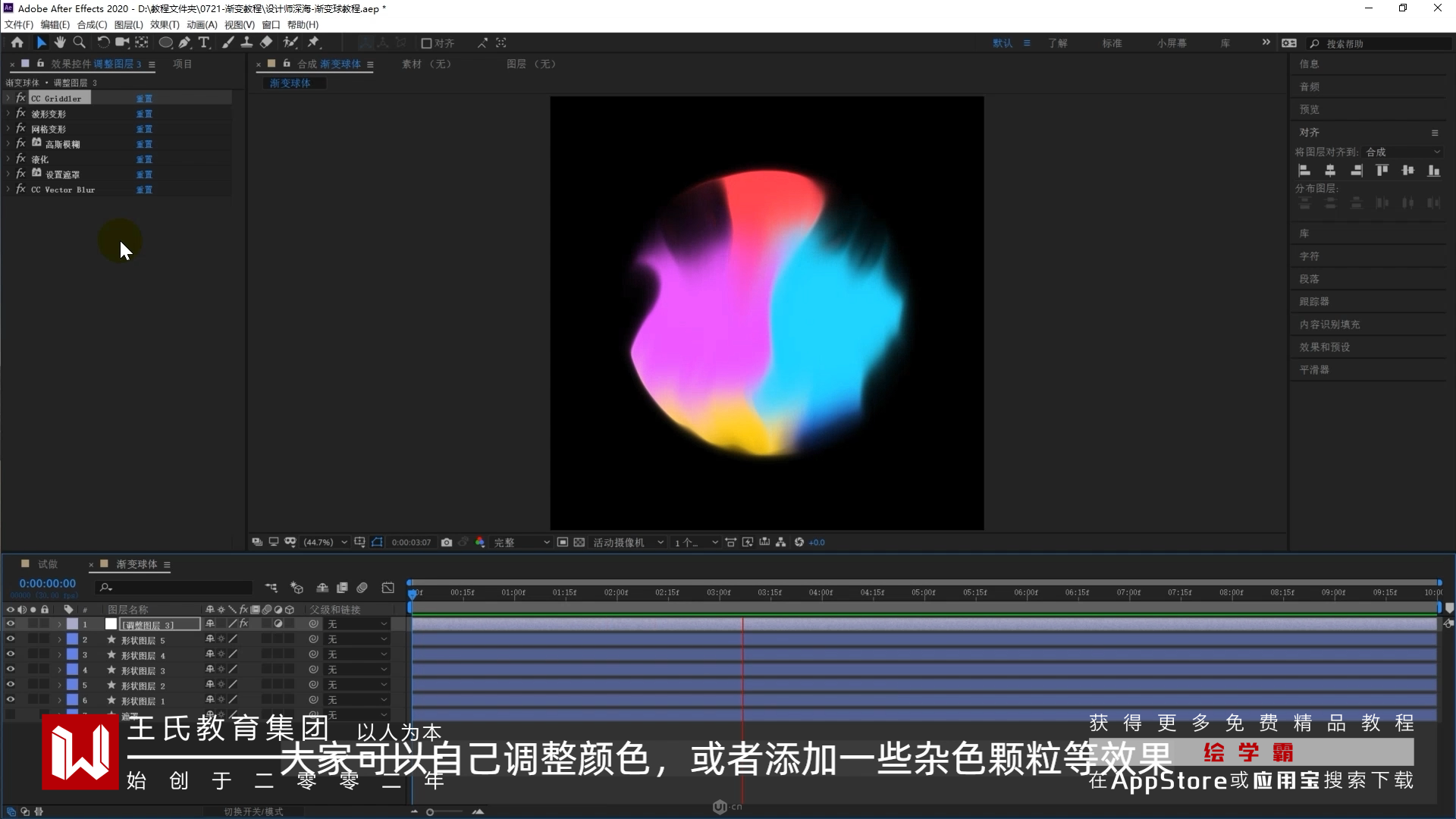1456x819 pixels.
Task: Switch to the 项目 panel tab
Action: 183,64
